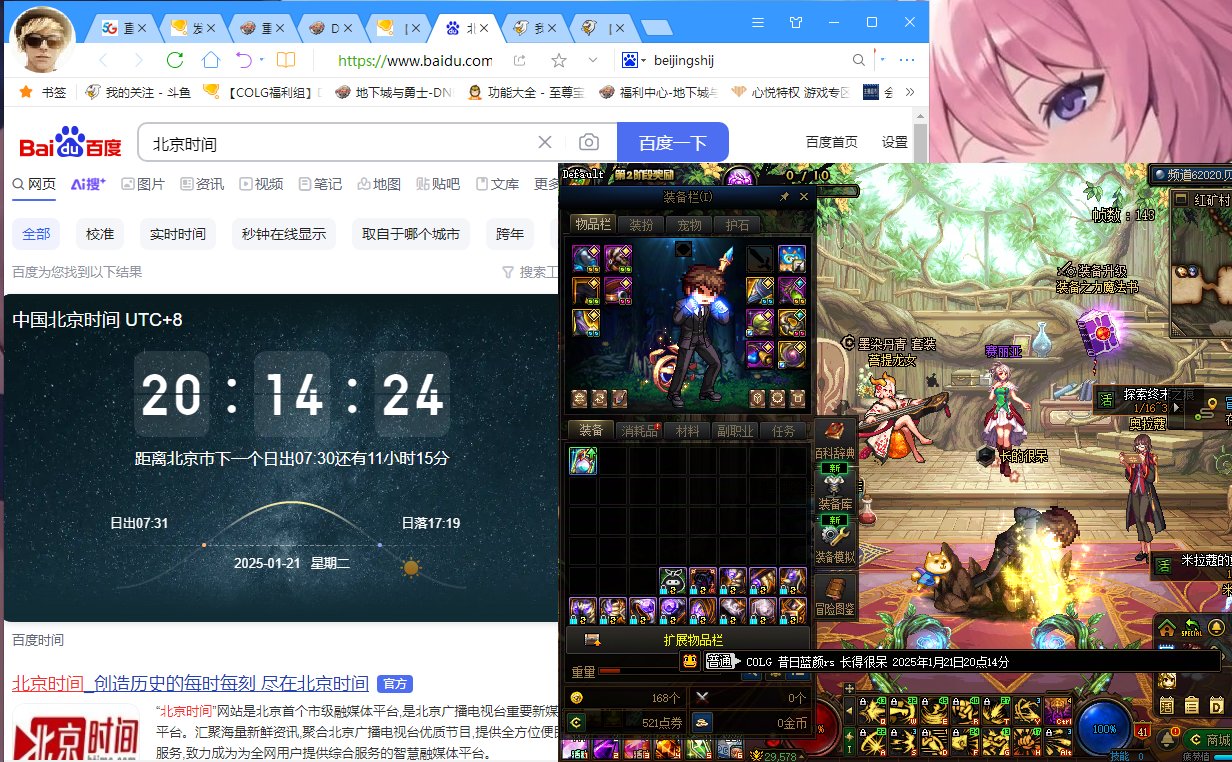Close the 装备栏 equipment panel
Viewport: 1232px width, 762px height.
pos(804,197)
